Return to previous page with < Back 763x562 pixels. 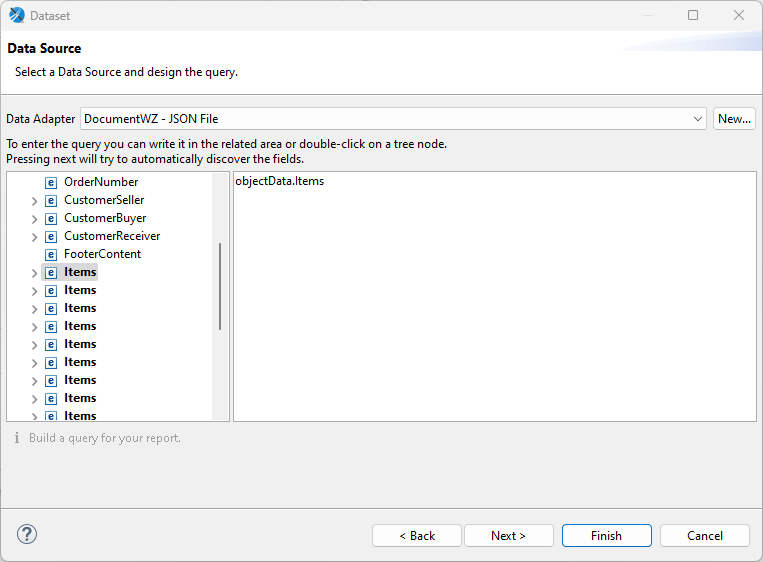click(x=417, y=536)
